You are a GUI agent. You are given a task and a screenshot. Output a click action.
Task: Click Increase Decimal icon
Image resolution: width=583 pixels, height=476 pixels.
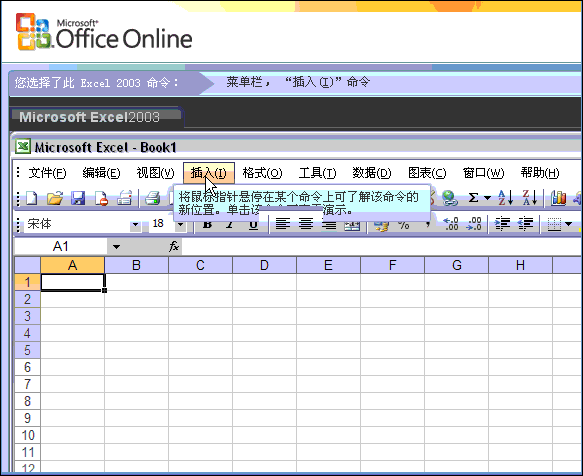click(x=451, y=224)
